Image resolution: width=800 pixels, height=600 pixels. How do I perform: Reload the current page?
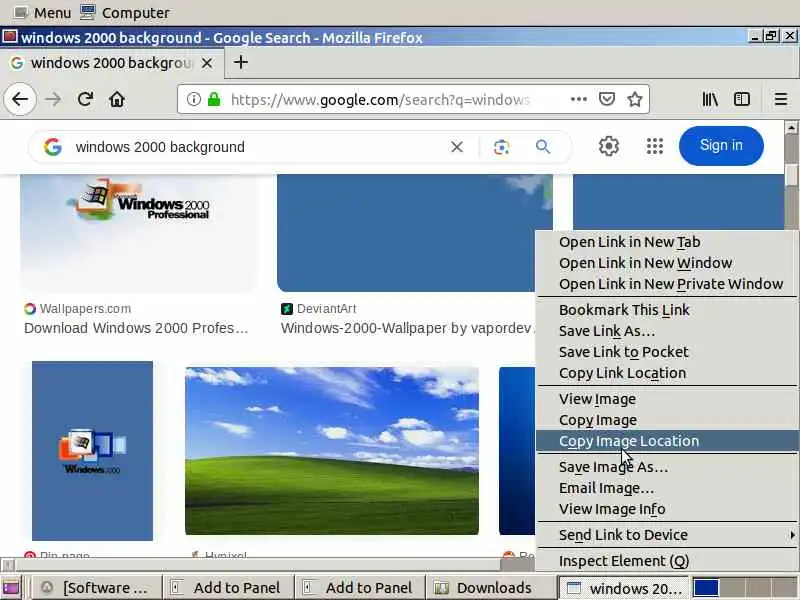coord(85,99)
